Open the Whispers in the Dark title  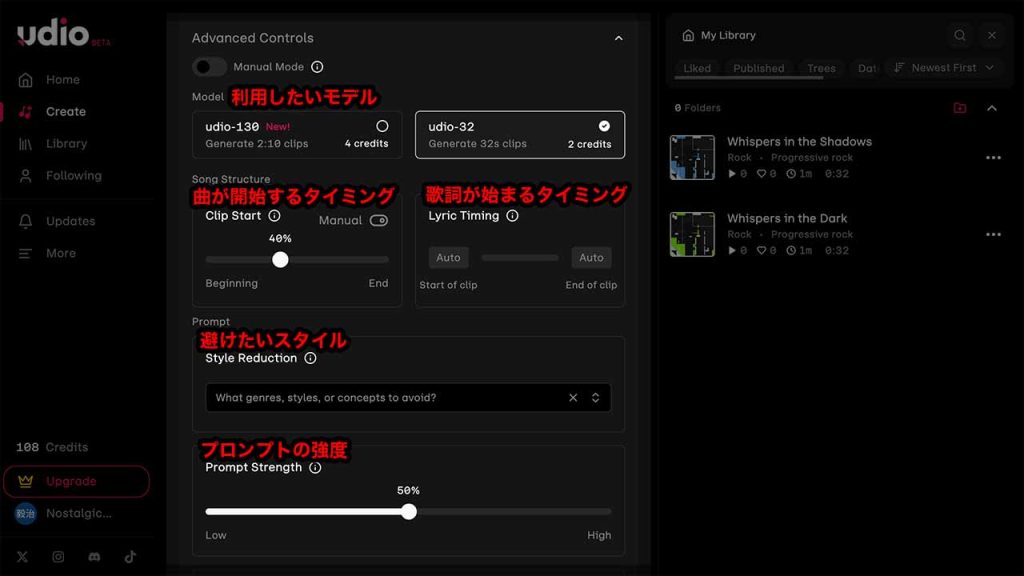tap(787, 219)
